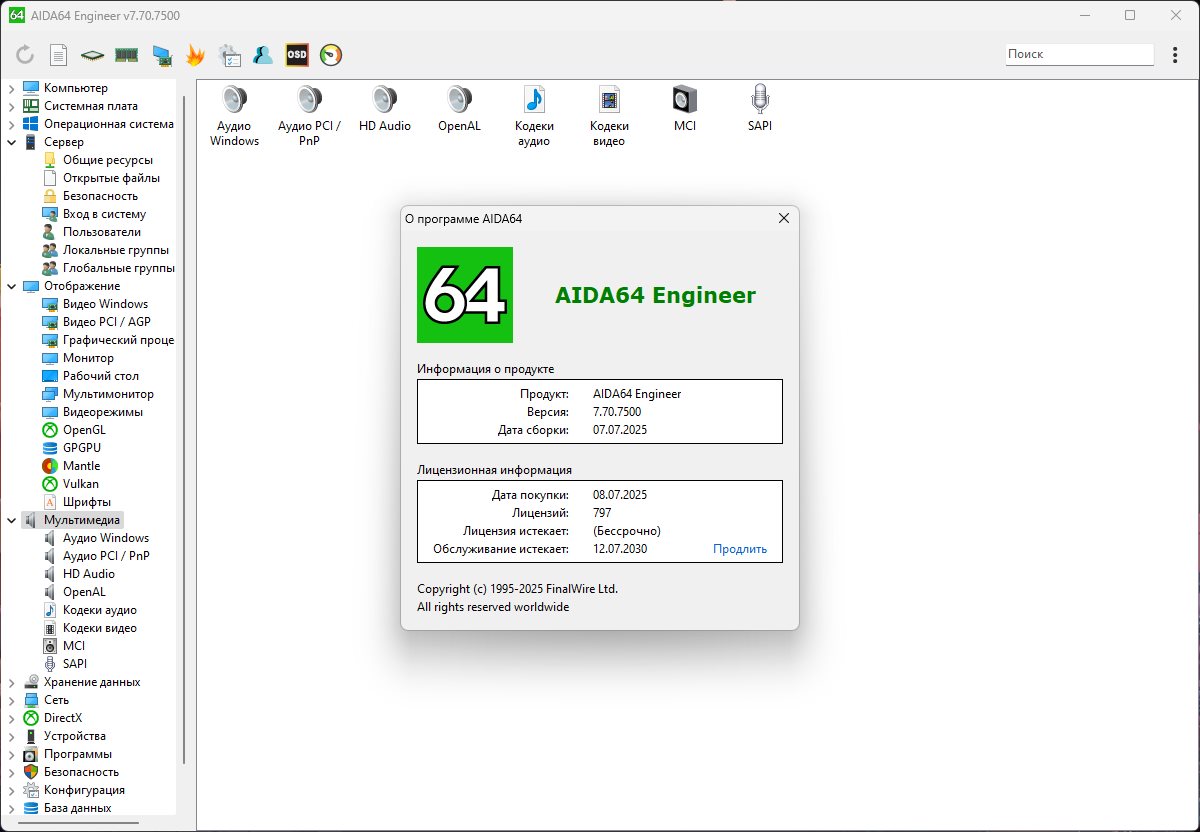The image size is (1200, 832).
Task: Select Открытые файлы in the tree
Action: click(x=111, y=178)
